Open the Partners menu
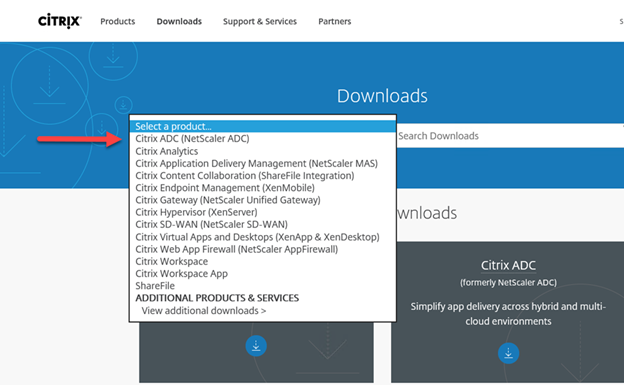 point(335,21)
